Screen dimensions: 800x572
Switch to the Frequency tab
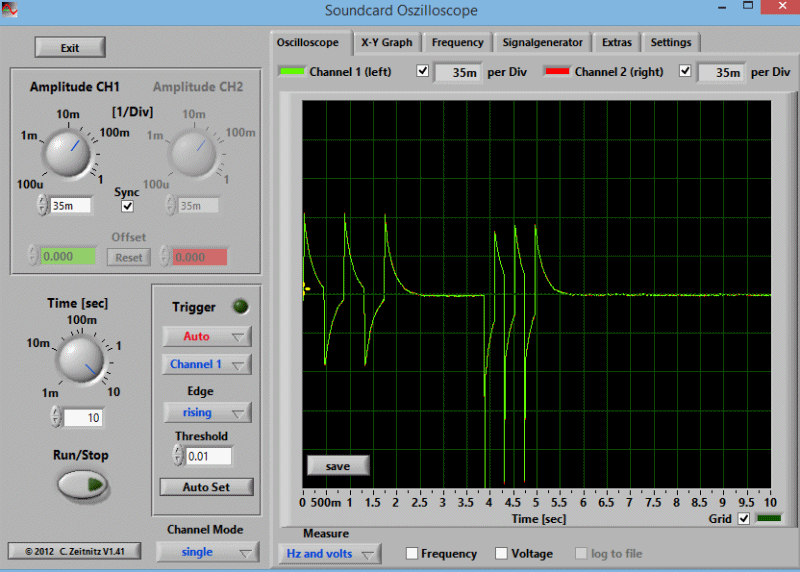click(457, 42)
